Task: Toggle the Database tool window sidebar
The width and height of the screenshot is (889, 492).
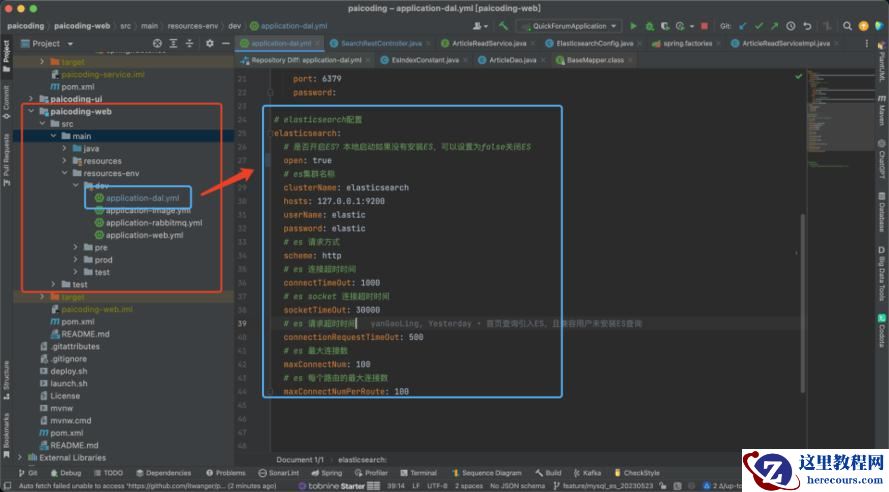Action: coord(882,213)
